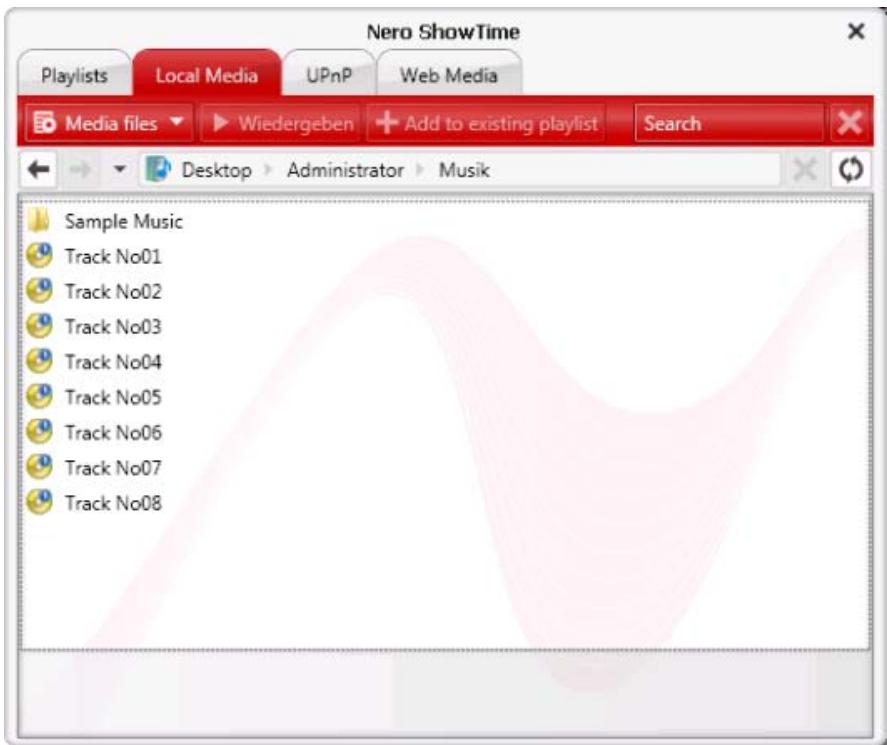Select Administrator in the breadcrumb path
The height and width of the screenshot is (745, 887).
tap(345, 170)
